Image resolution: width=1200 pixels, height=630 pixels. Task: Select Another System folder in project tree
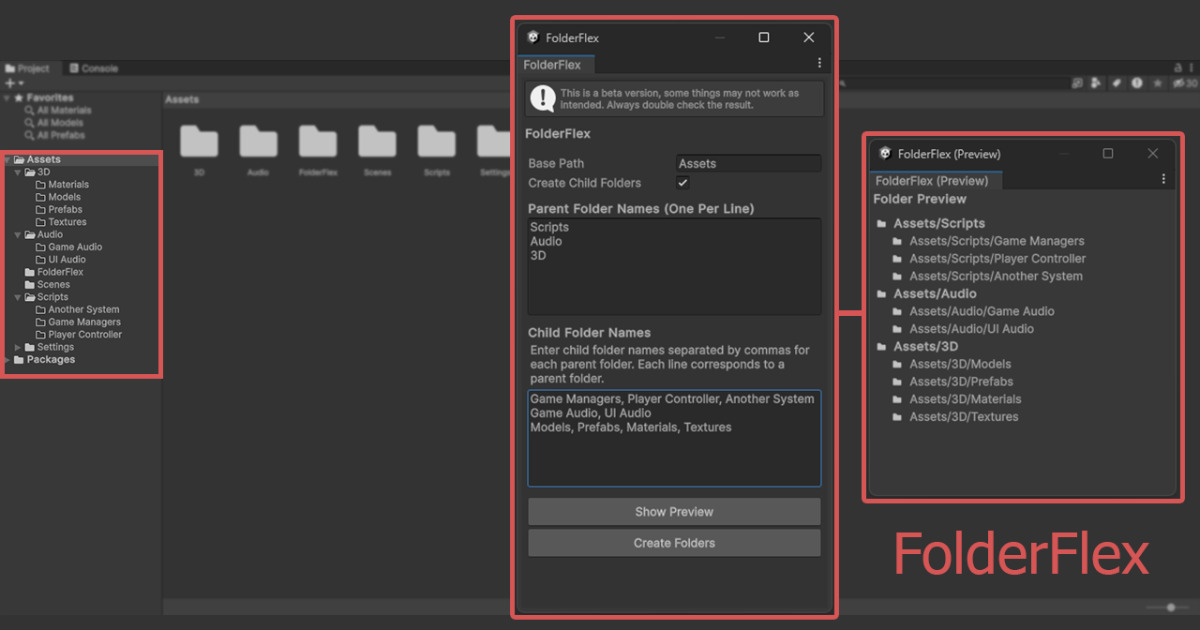pyautogui.click(x=78, y=310)
